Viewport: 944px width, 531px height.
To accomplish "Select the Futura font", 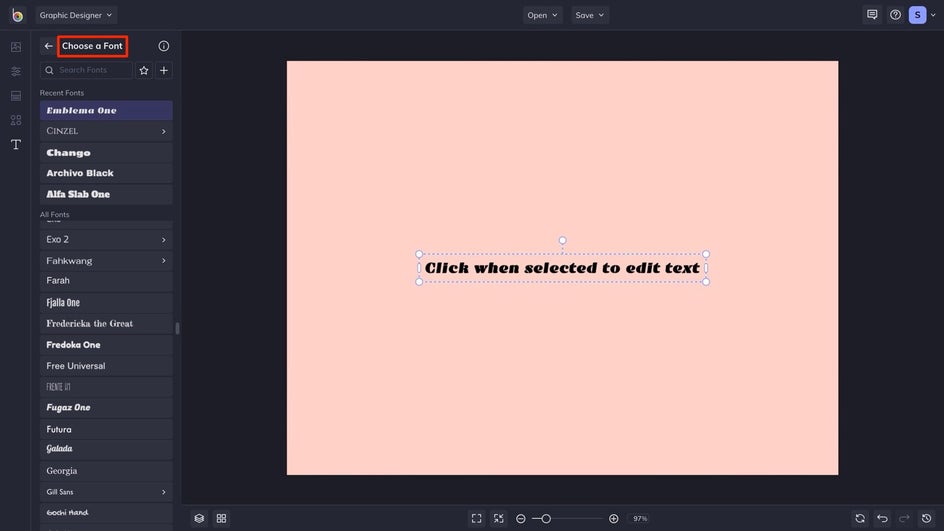I will coord(106,429).
